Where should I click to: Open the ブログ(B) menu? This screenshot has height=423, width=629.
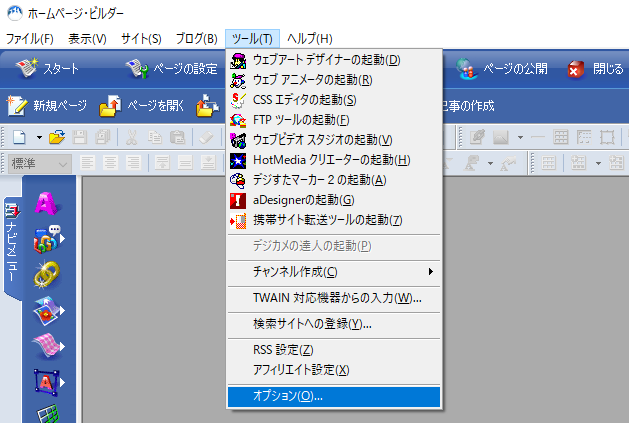coord(197,39)
